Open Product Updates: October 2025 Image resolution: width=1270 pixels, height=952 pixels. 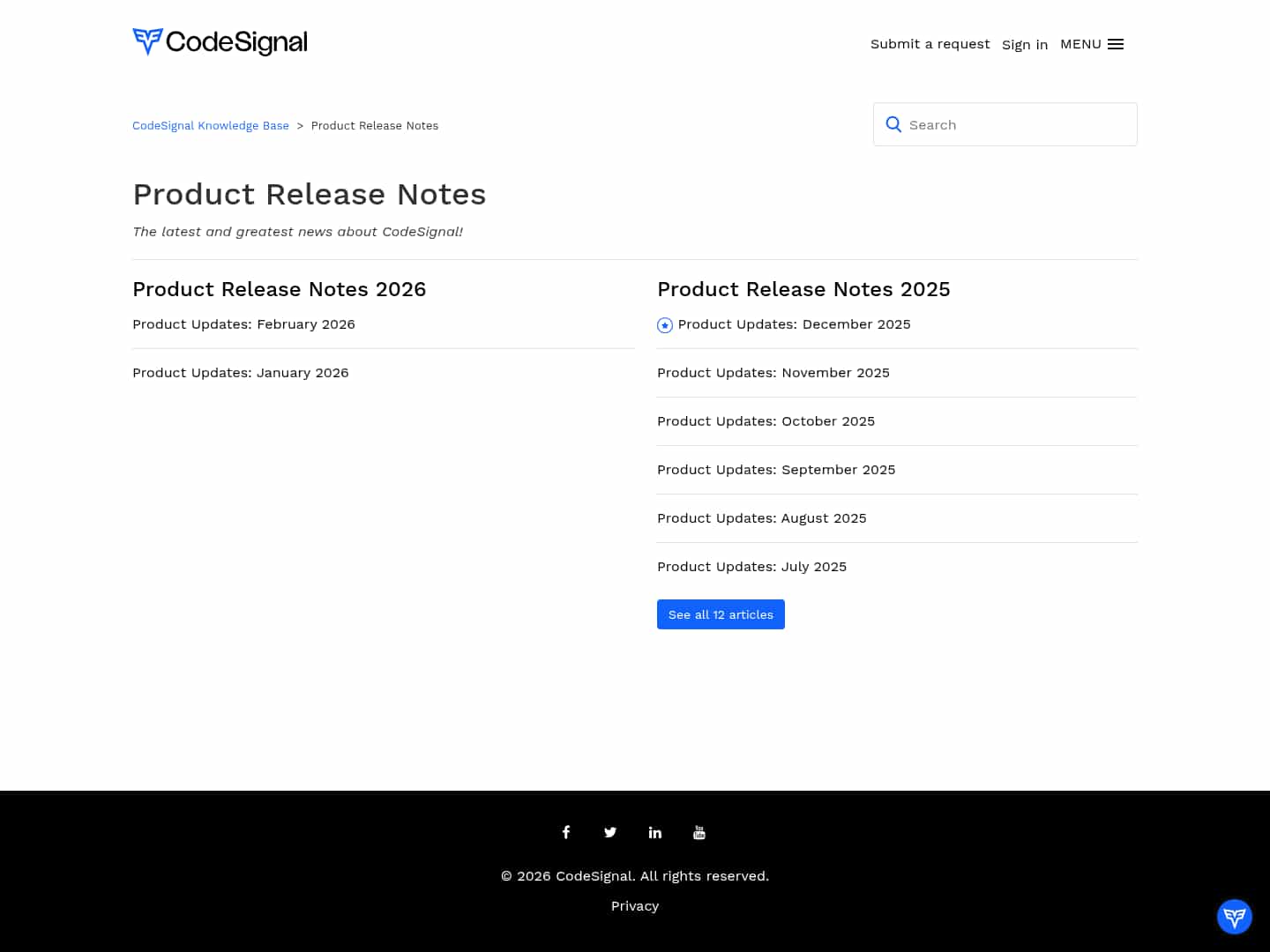(766, 421)
